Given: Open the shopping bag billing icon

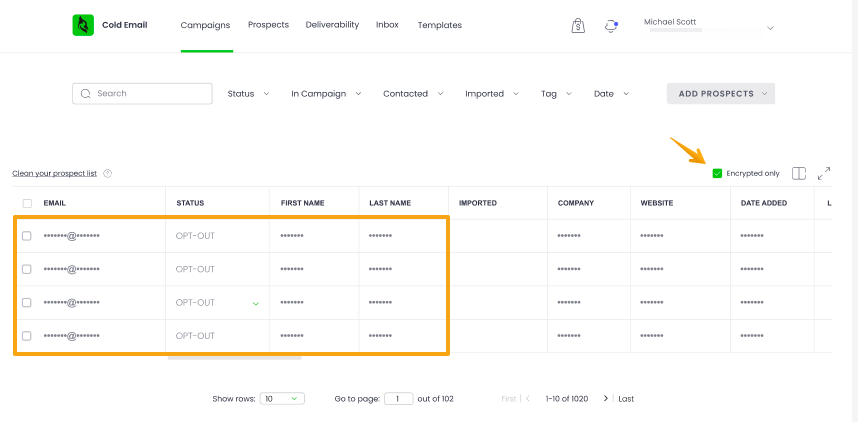Looking at the screenshot, I should (x=578, y=26).
